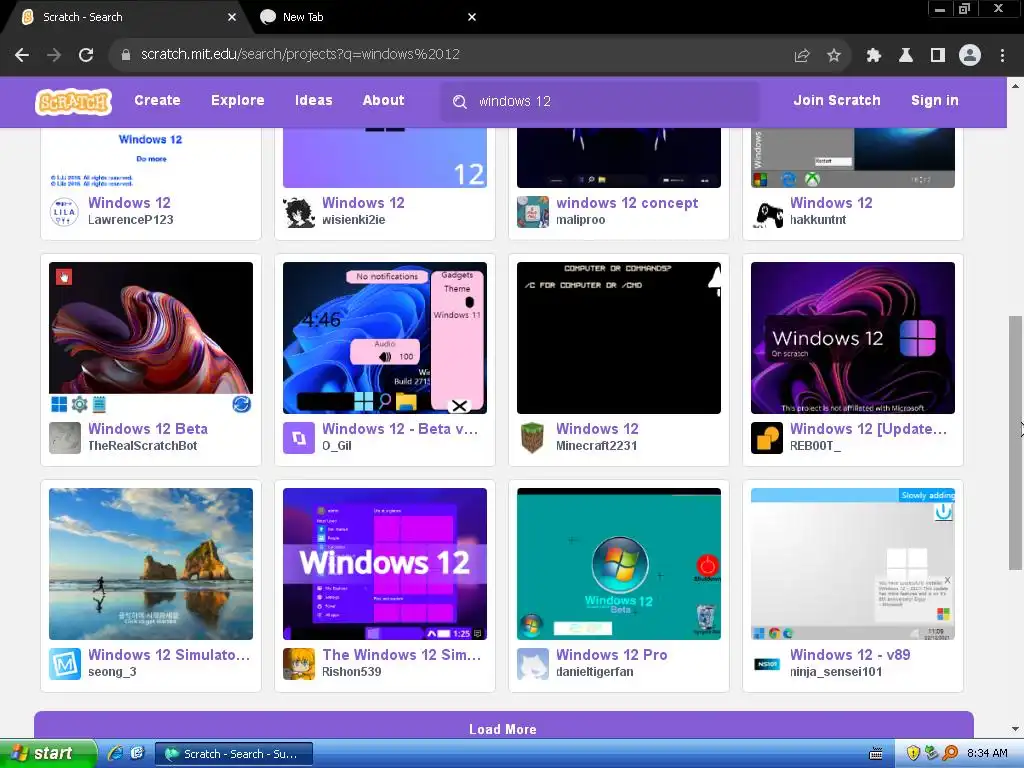Image resolution: width=1024 pixels, height=768 pixels.
Task: Reload the page with the refresh icon
Action: point(86,55)
